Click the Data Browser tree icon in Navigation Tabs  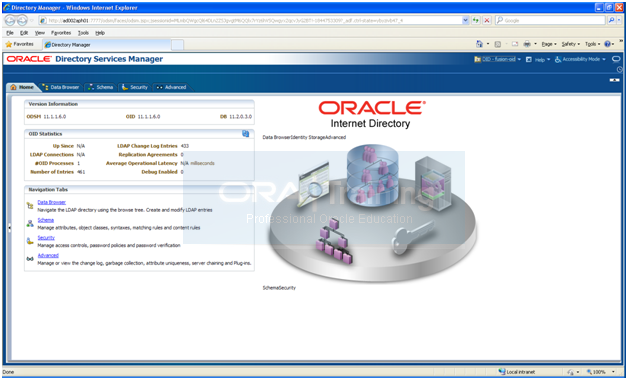pos(30,206)
